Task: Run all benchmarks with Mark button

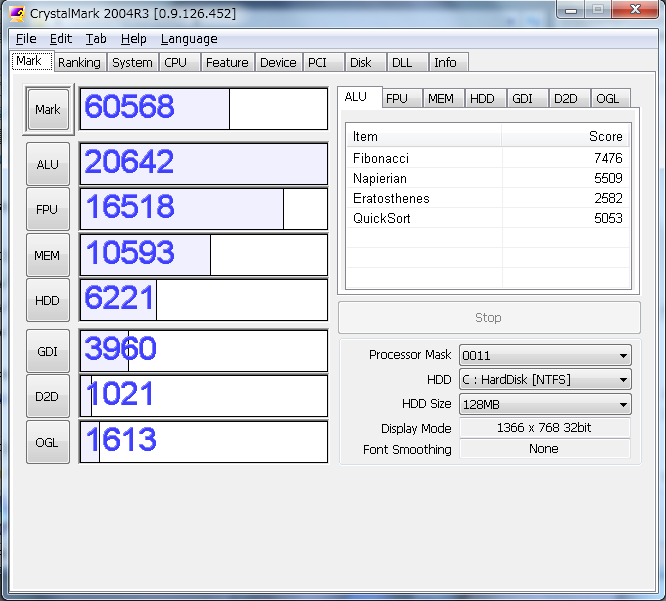Action: point(48,110)
